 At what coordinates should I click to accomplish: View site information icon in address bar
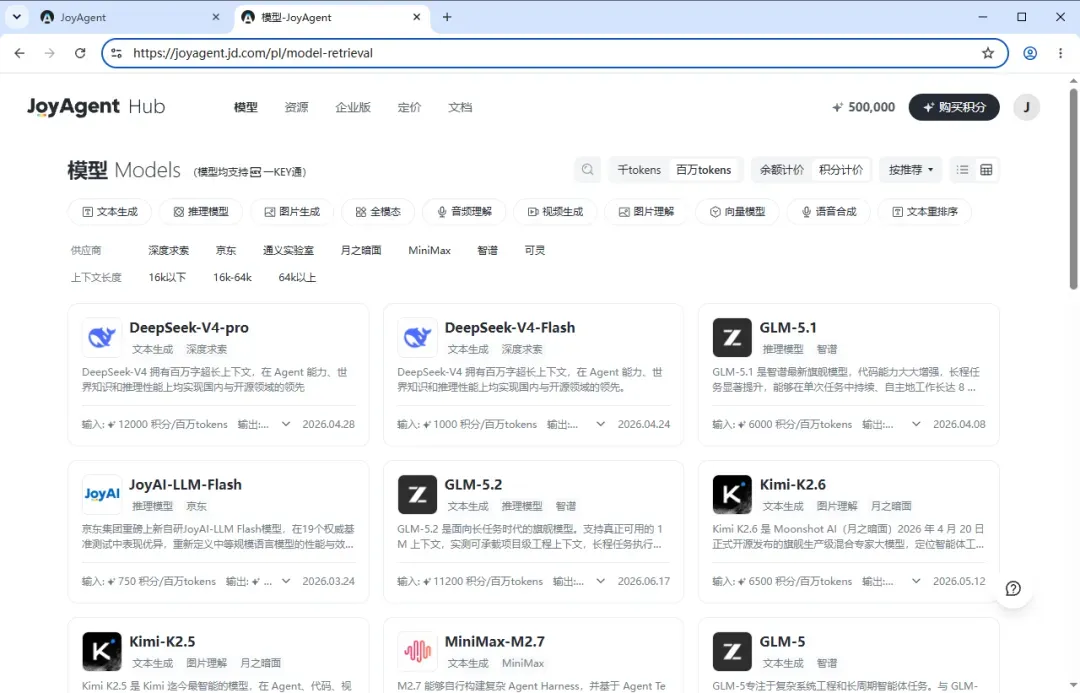116,53
